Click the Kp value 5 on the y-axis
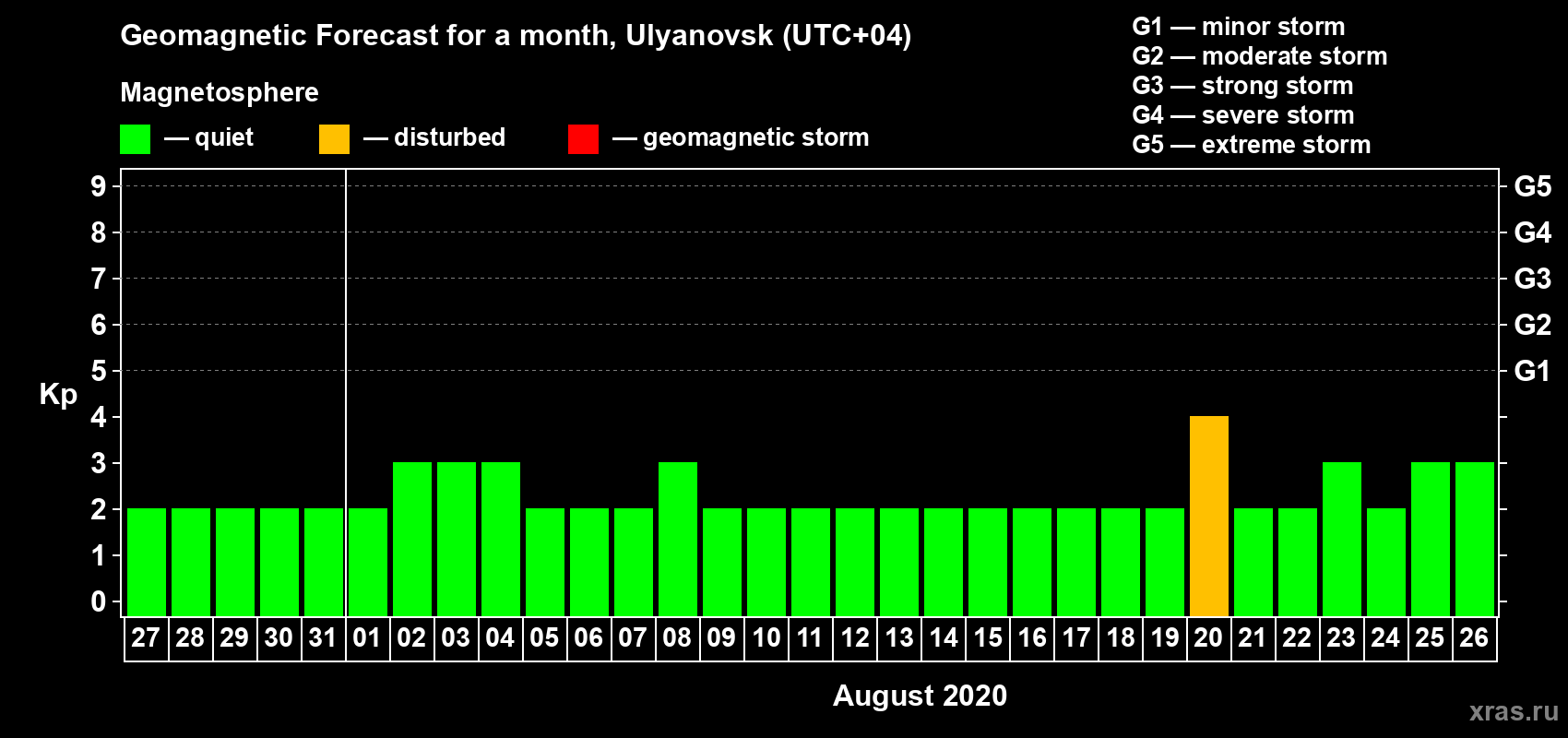 click(x=99, y=371)
